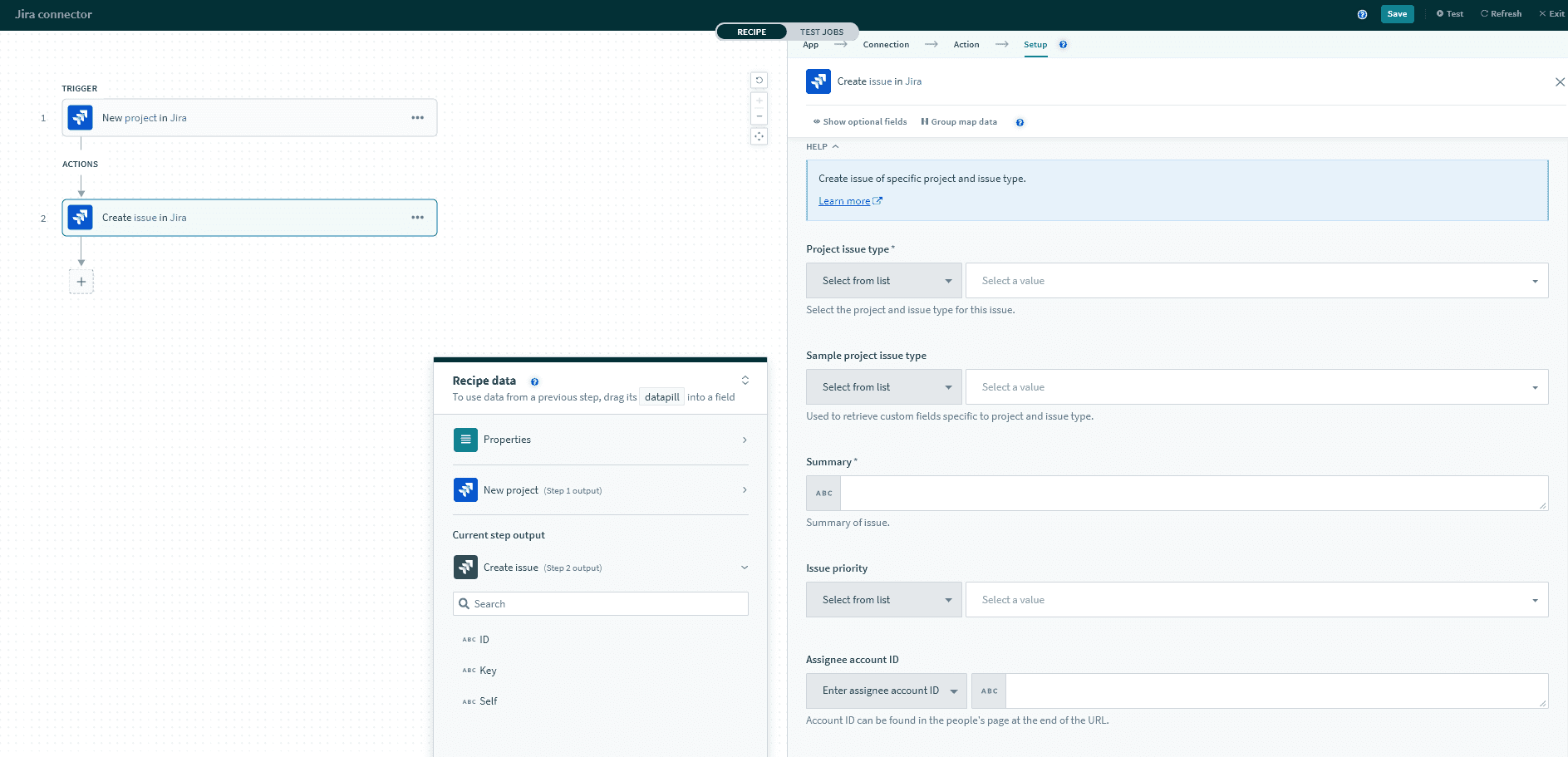Click the add step plus icon

(x=81, y=282)
